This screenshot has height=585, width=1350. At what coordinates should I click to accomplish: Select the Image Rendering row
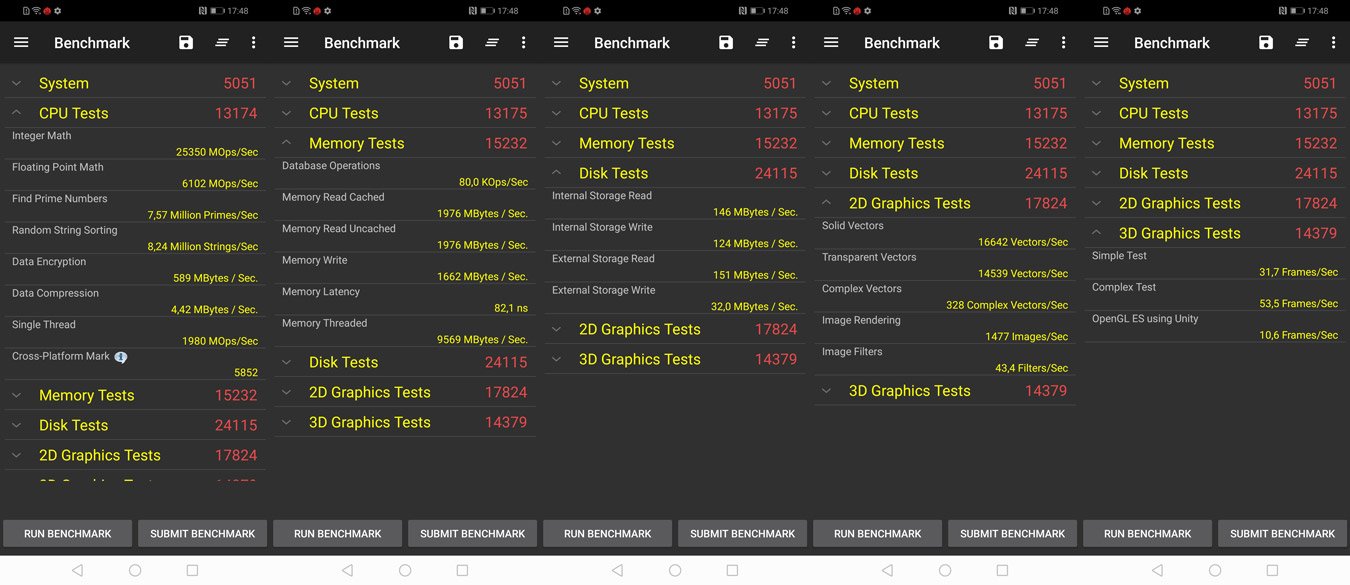pyautogui.click(x=945, y=329)
